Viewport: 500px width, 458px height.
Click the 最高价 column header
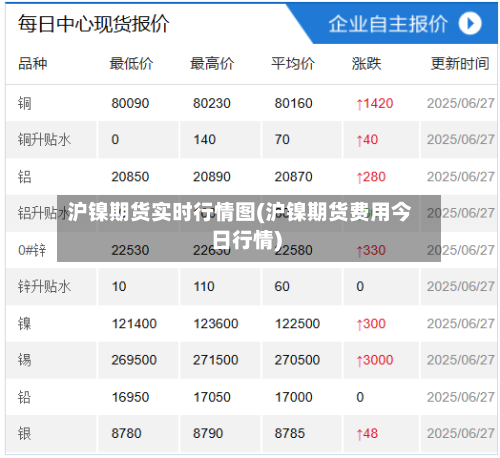coord(212,64)
